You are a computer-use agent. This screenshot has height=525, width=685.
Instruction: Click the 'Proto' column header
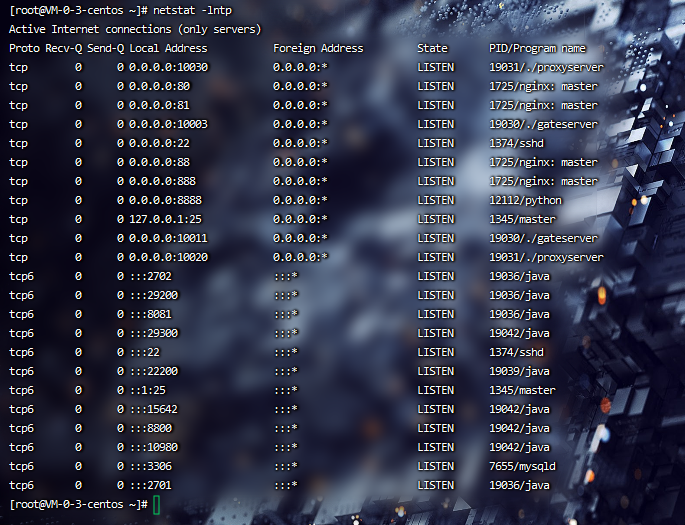click(x=25, y=48)
